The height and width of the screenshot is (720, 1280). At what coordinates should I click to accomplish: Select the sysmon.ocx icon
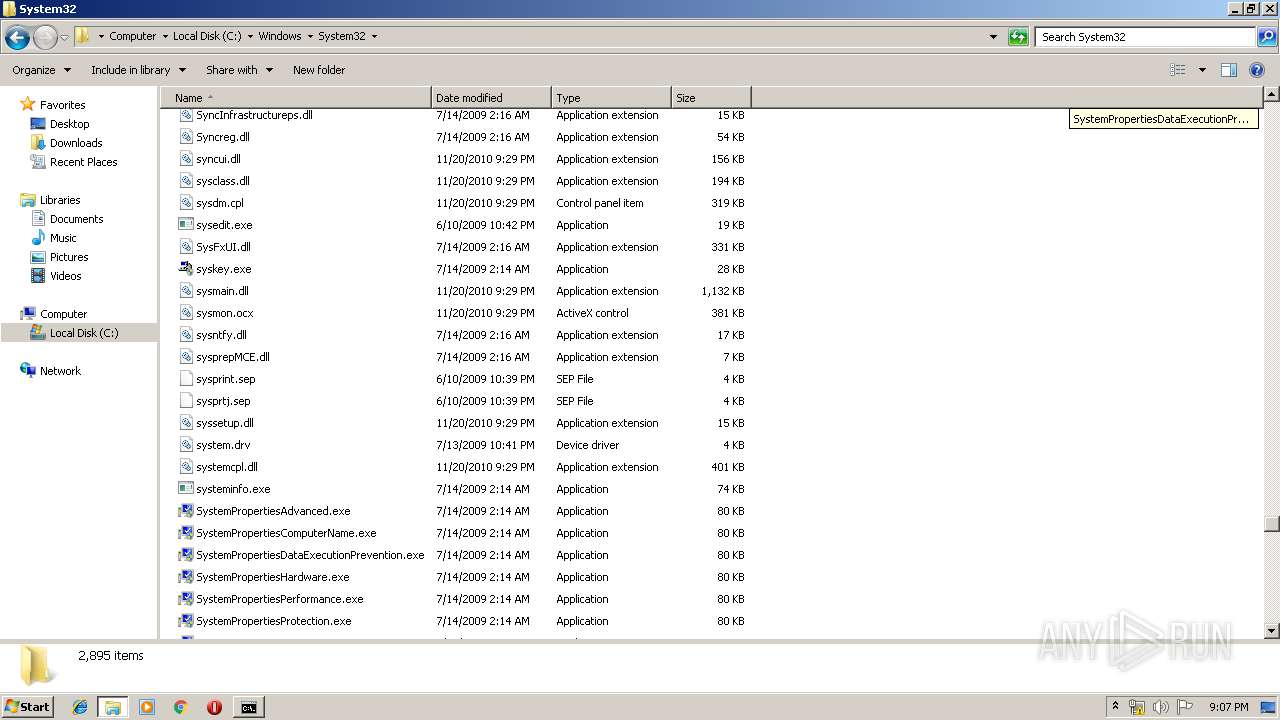[186, 313]
